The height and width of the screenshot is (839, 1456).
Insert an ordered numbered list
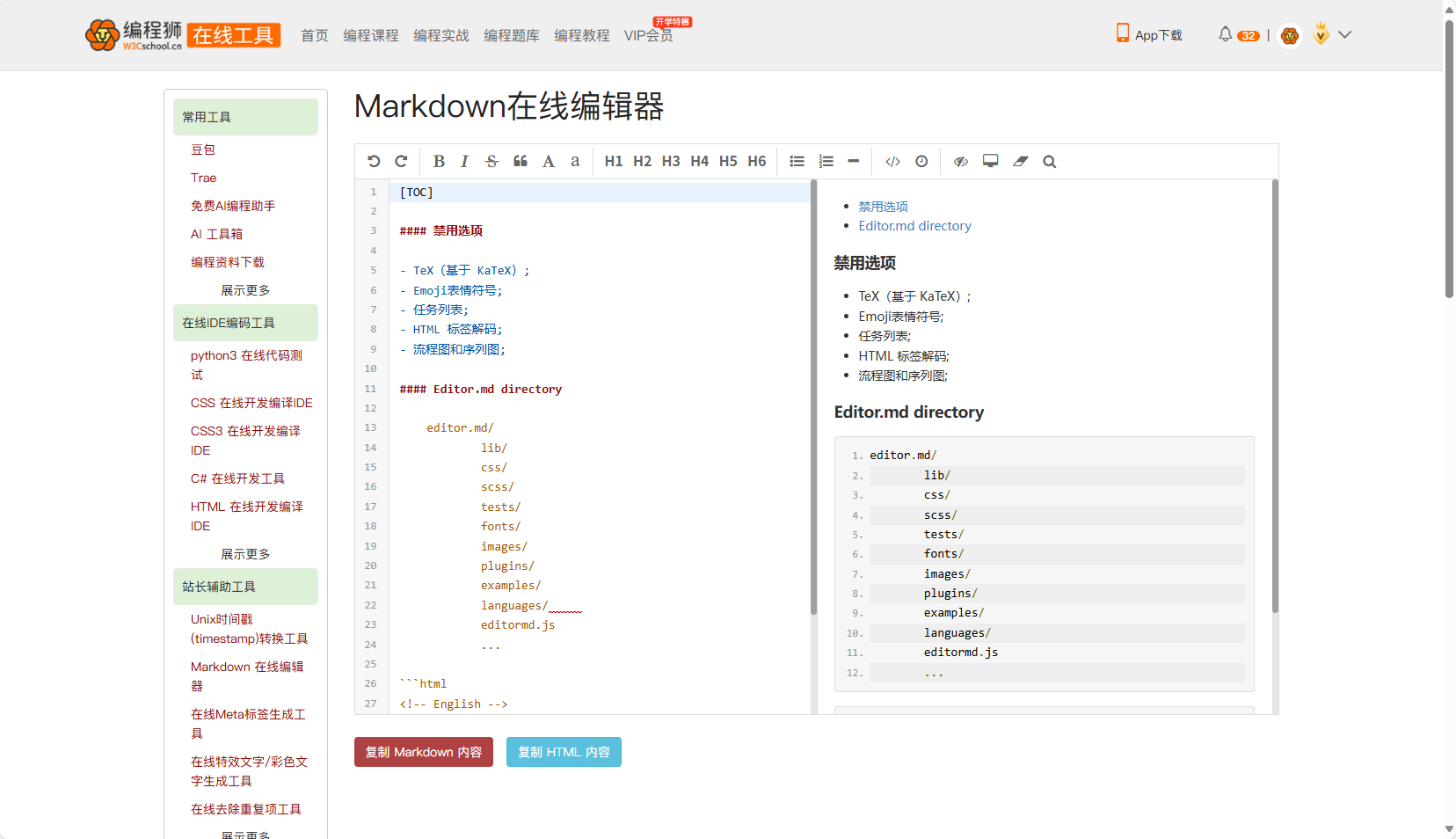pyautogui.click(x=826, y=161)
